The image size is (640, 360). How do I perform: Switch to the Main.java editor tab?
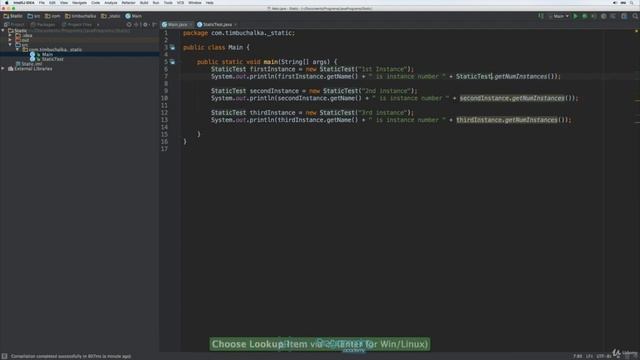pos(177,24)
